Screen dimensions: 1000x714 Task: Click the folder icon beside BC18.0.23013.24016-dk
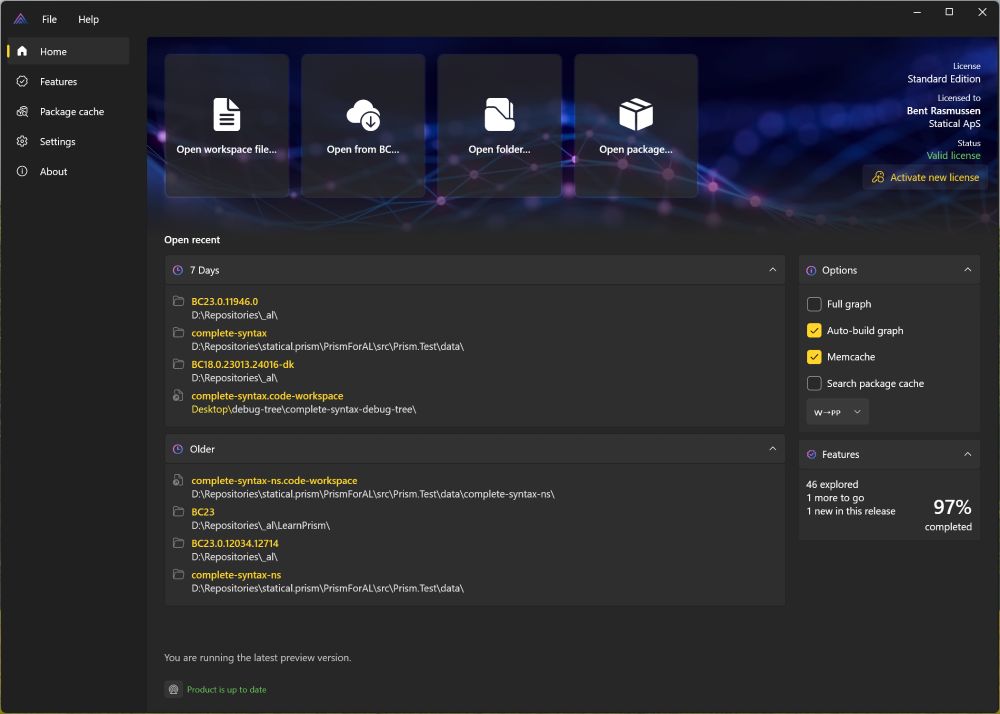(179, 364)
